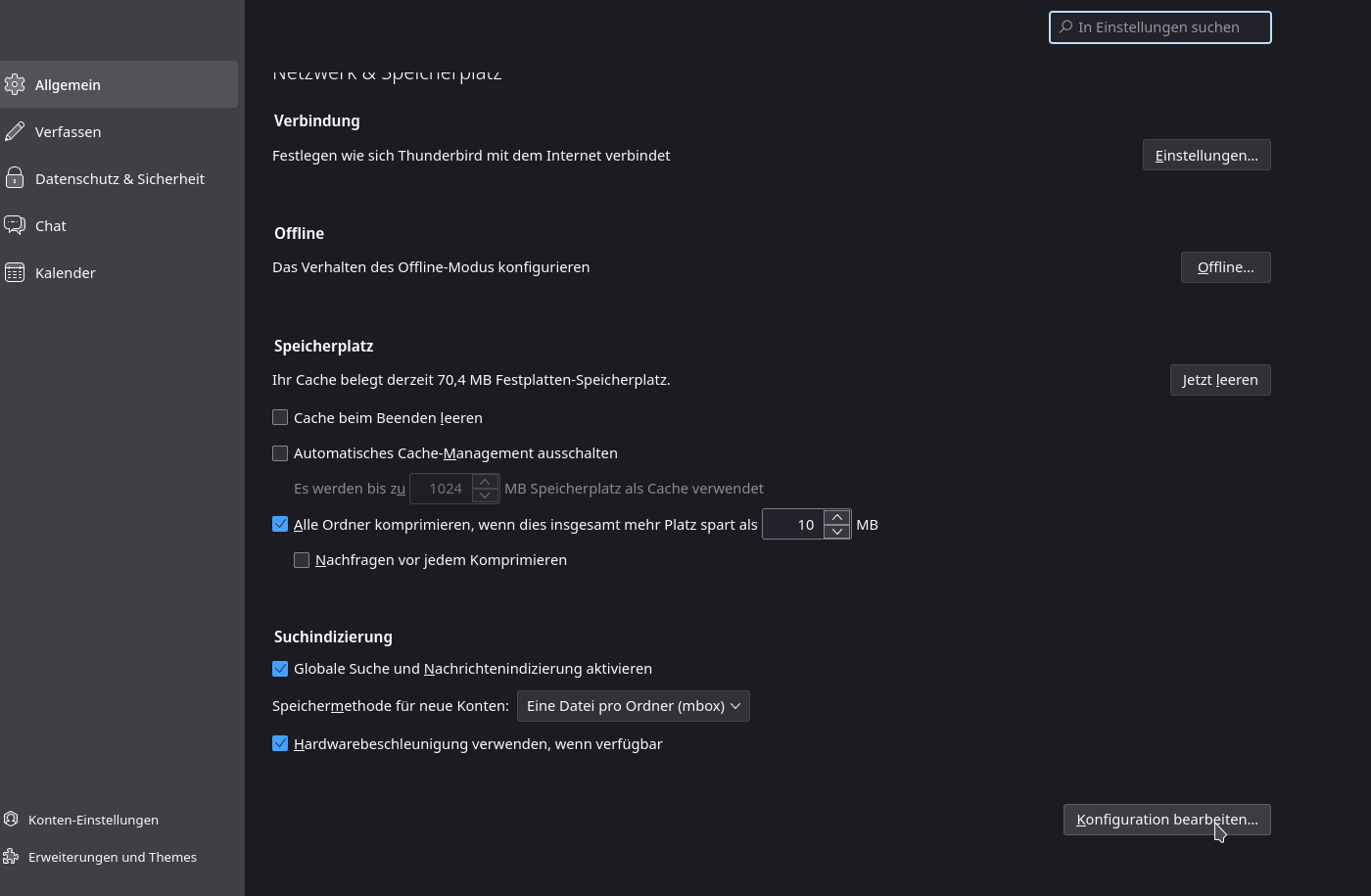
Task: Click the speech bubble Chat icon
Action: coord(15,225)
